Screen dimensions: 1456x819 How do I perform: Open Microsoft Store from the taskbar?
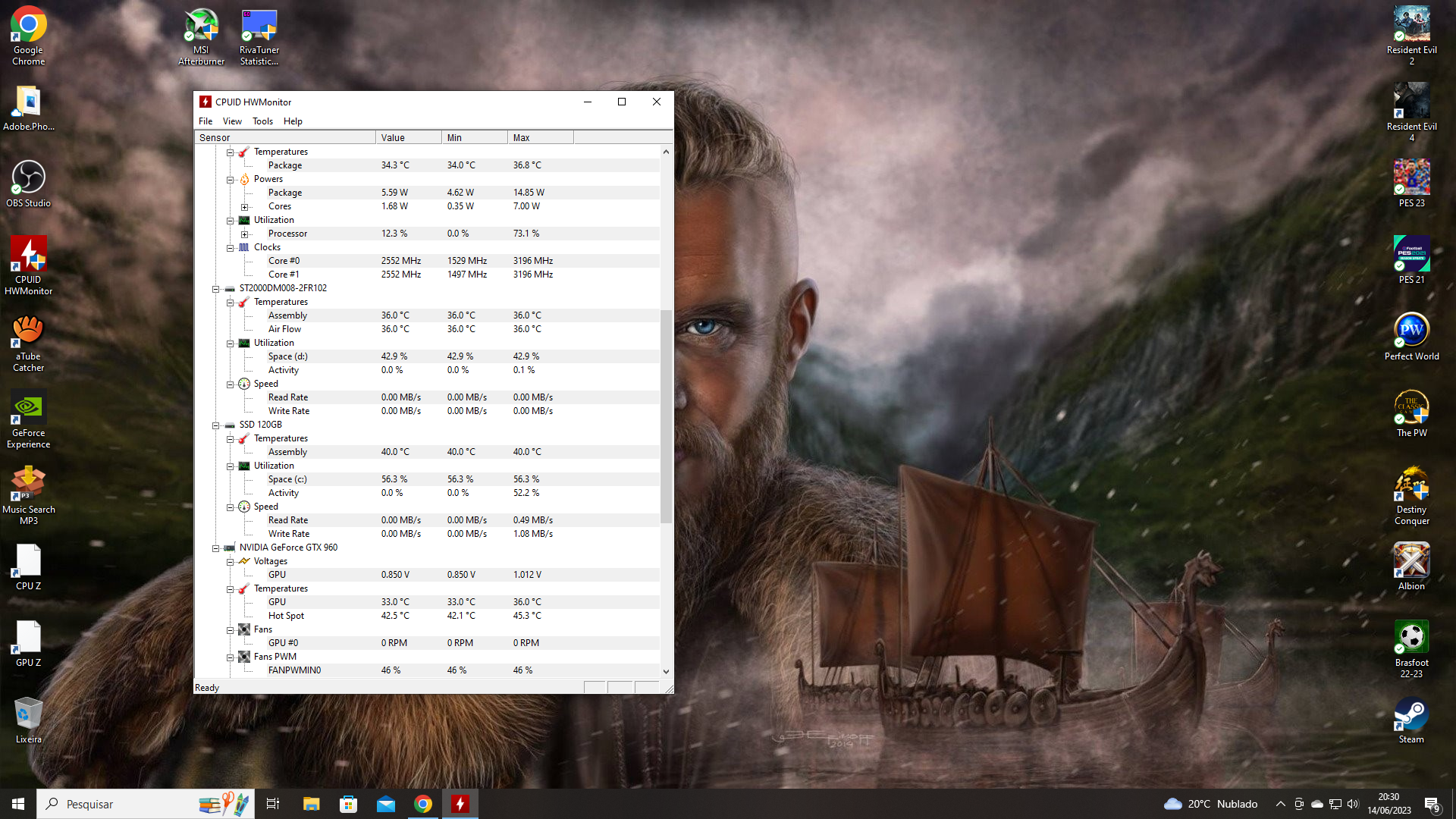[x=348, y=804]
